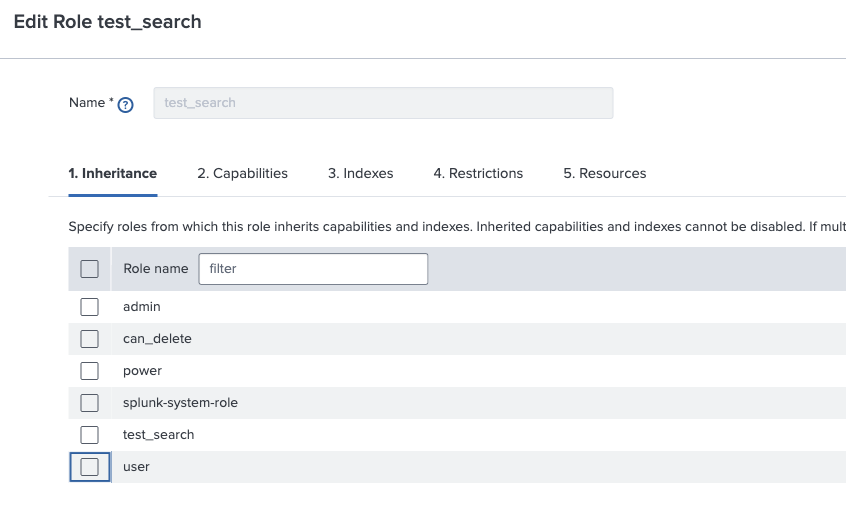Click the Name field containing test_search
This screenshot has width=846, height=529.
(x=383, y=103)
